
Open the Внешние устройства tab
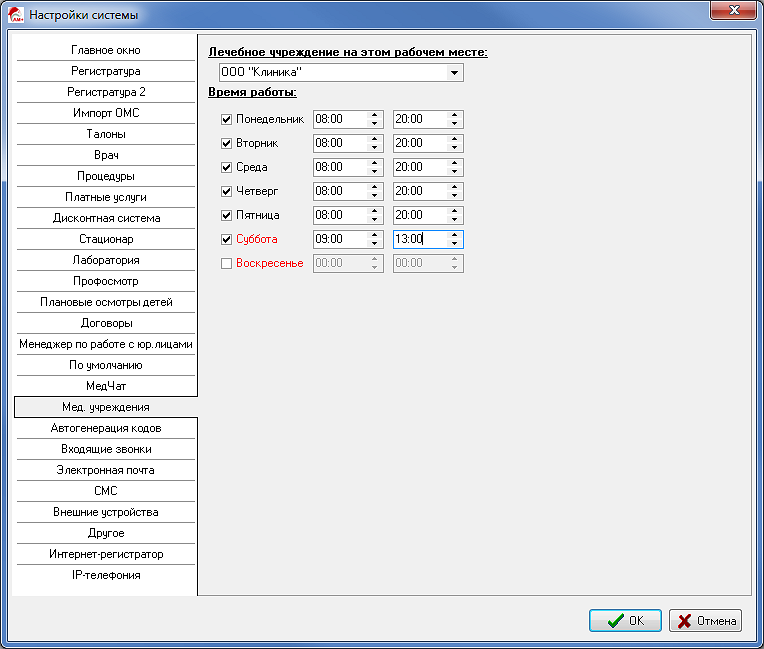pyautogui.click(x=106, y=512)
